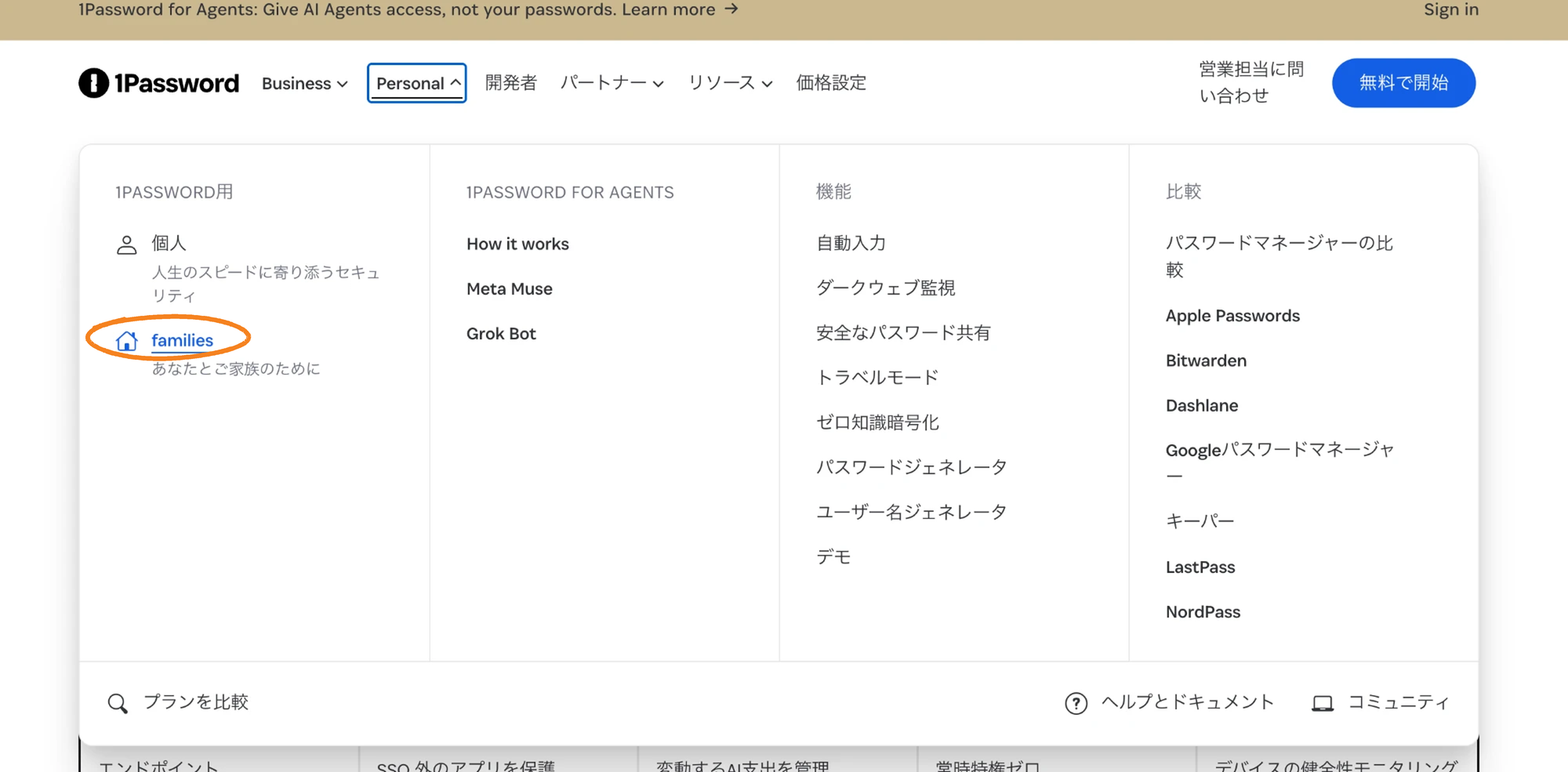
Task: Click the person icon beside 個人
Action: [126, 245]
